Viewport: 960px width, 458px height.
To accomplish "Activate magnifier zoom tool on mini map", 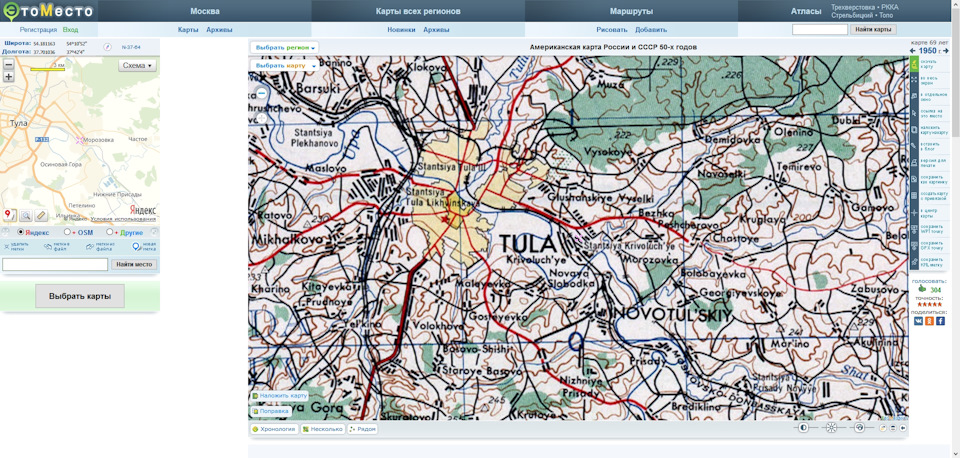I will coord(26,215).
